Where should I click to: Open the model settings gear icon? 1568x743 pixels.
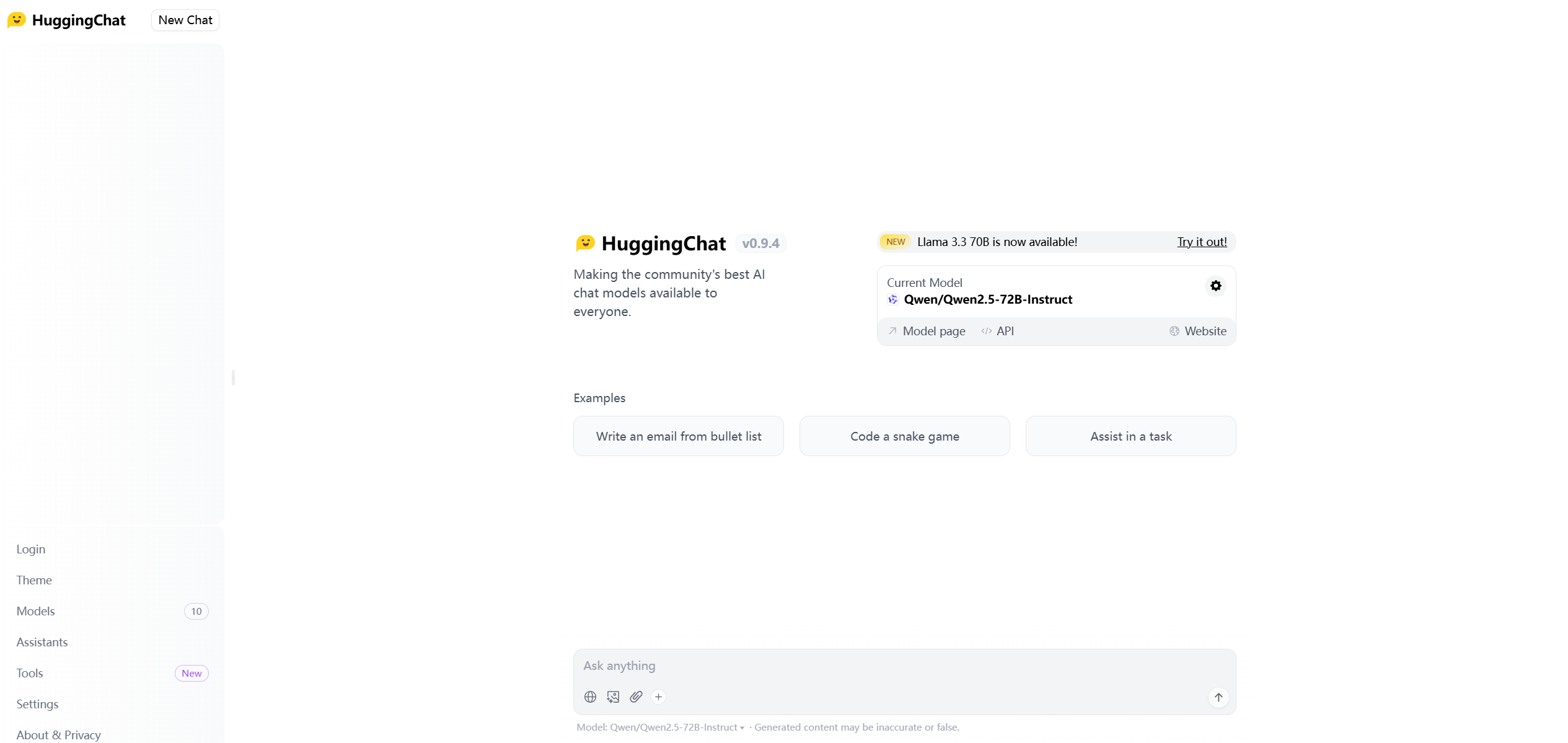pos(1215,286)
